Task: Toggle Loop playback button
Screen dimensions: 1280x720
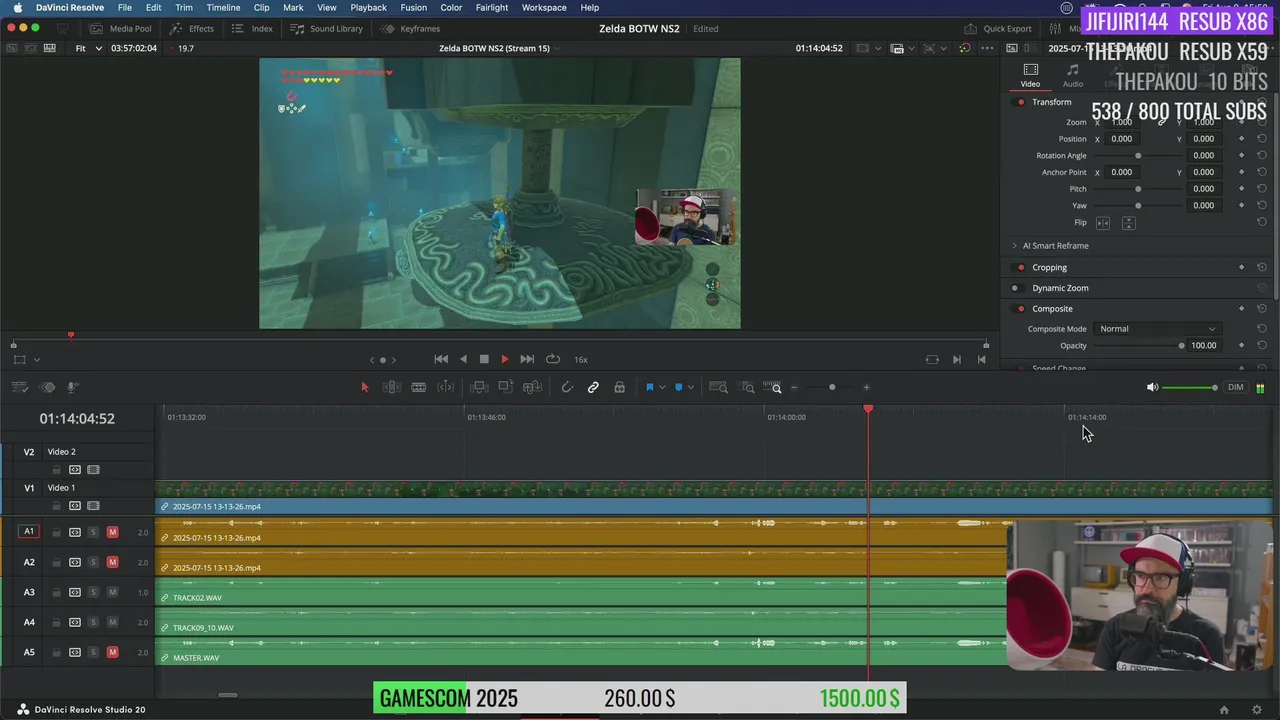Action: [552, 359]
